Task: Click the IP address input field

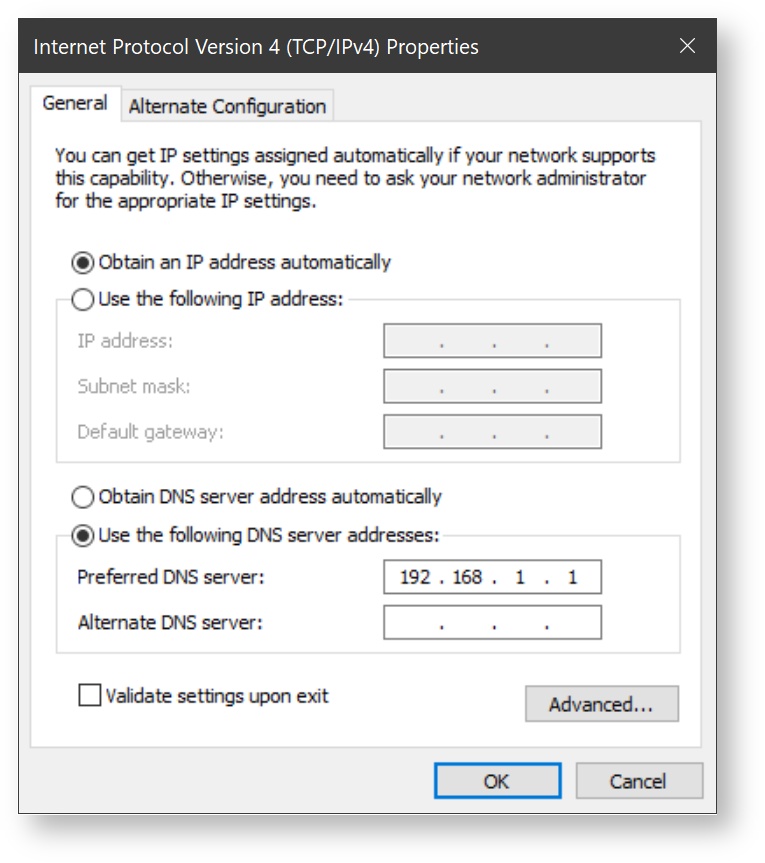Action: 492,341
